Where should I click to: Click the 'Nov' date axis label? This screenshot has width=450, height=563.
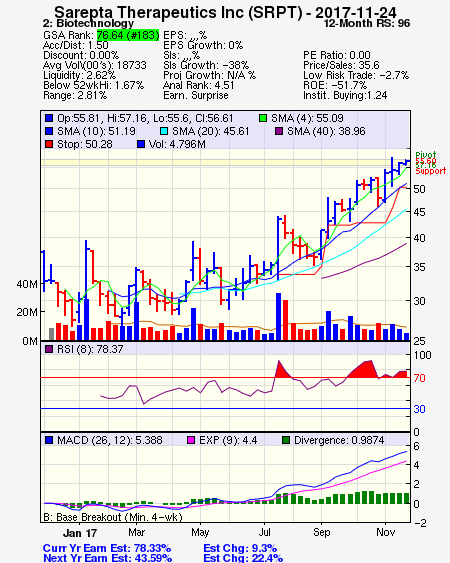(385, 532)
